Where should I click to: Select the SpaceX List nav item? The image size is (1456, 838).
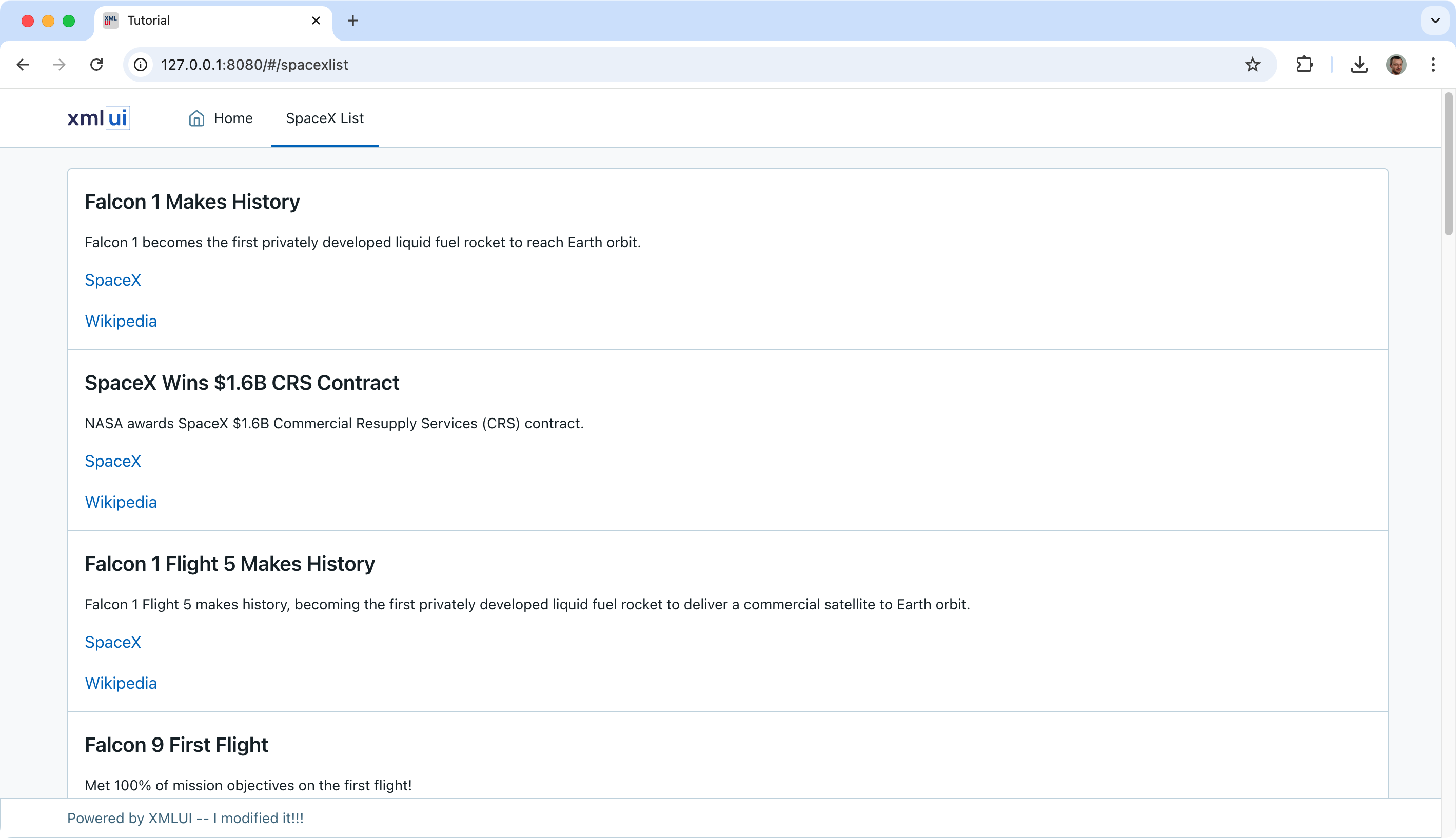[325, 118]
